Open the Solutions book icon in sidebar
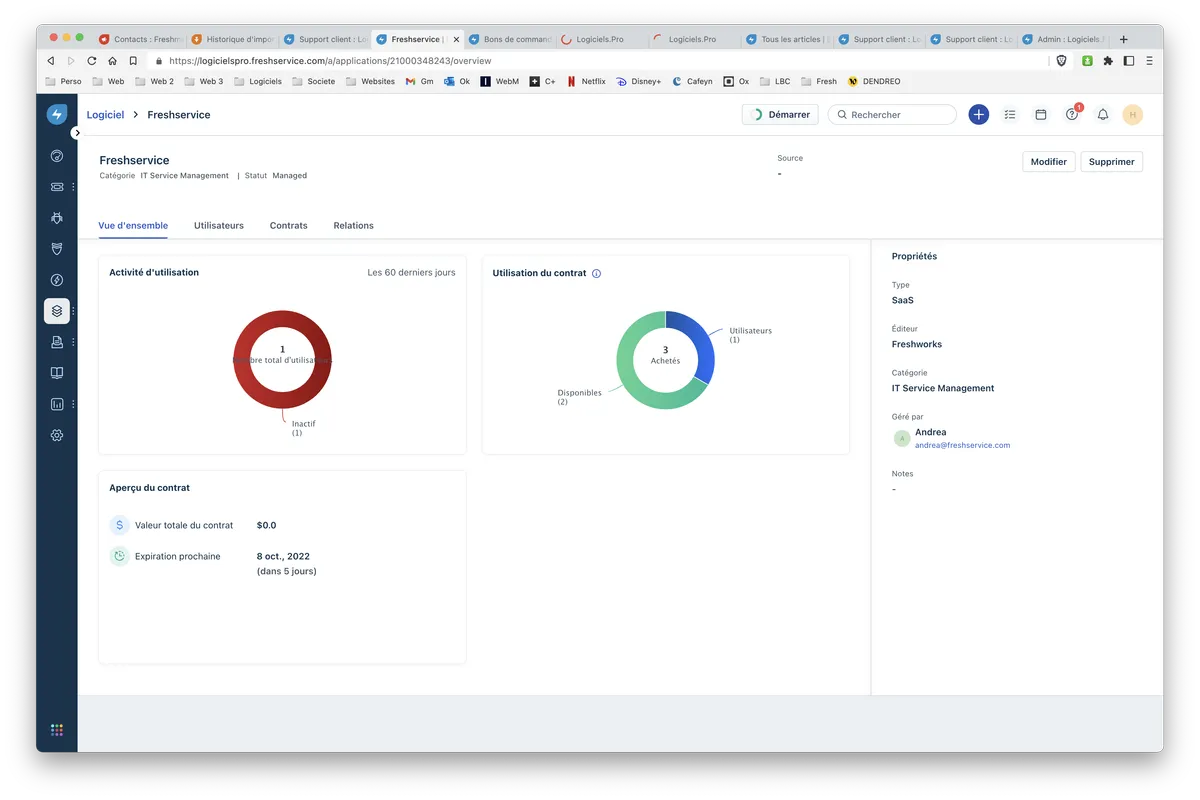1200x800 pixels. (57, 373)
